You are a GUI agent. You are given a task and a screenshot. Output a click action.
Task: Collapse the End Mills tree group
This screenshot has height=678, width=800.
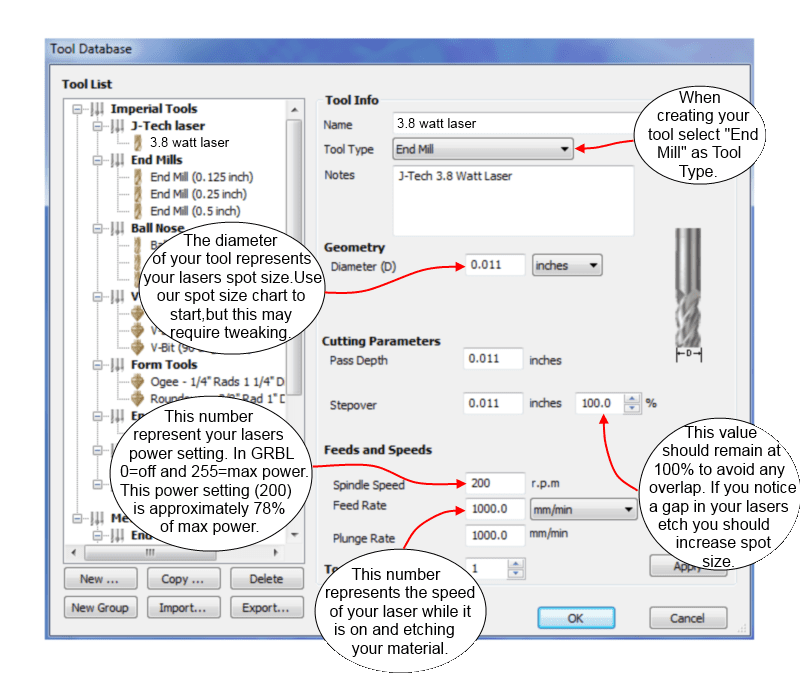98,160
